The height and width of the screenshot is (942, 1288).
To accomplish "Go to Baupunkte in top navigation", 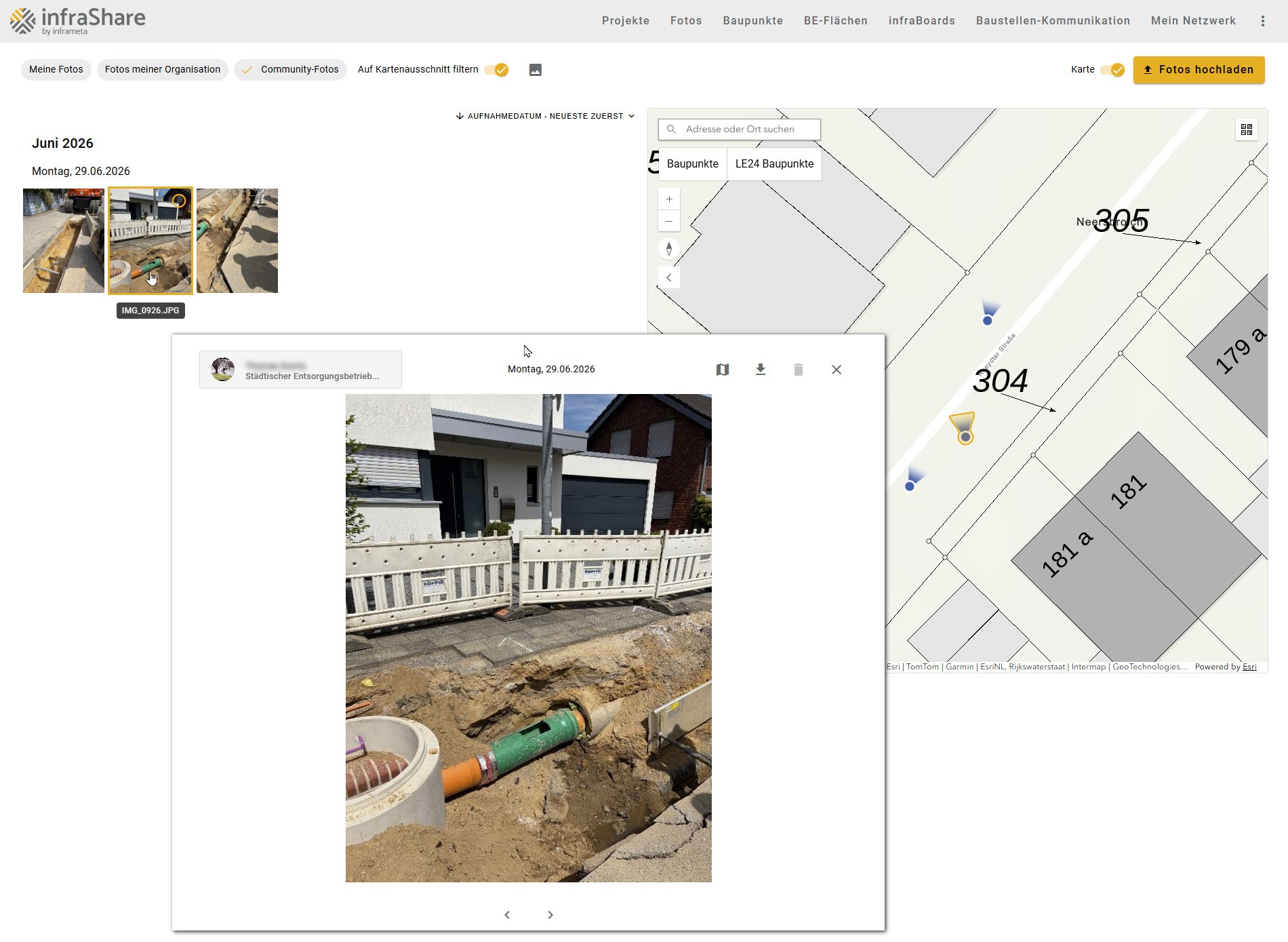I will point(752,21).
